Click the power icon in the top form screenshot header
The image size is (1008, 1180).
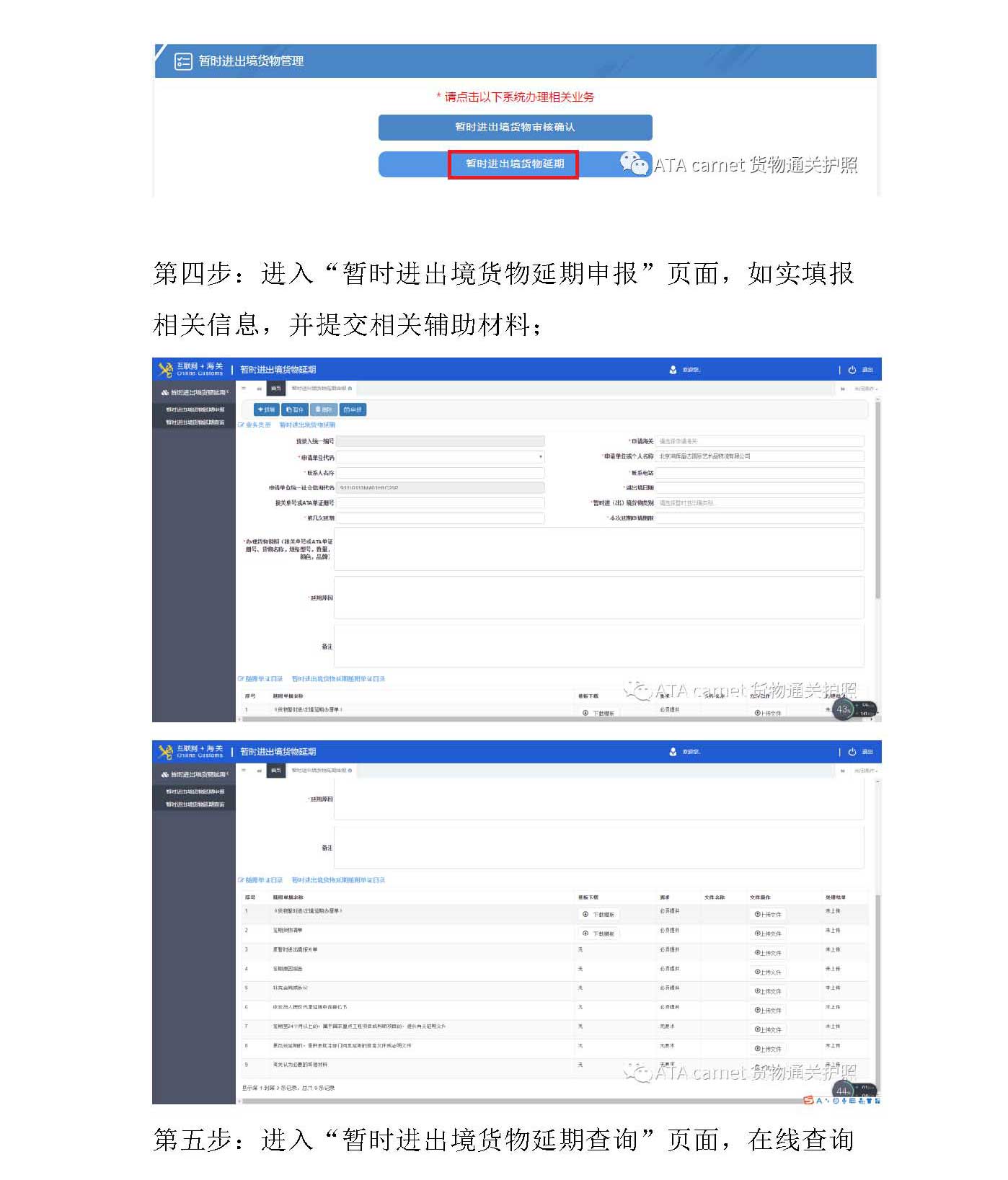(x=852, y=370)
